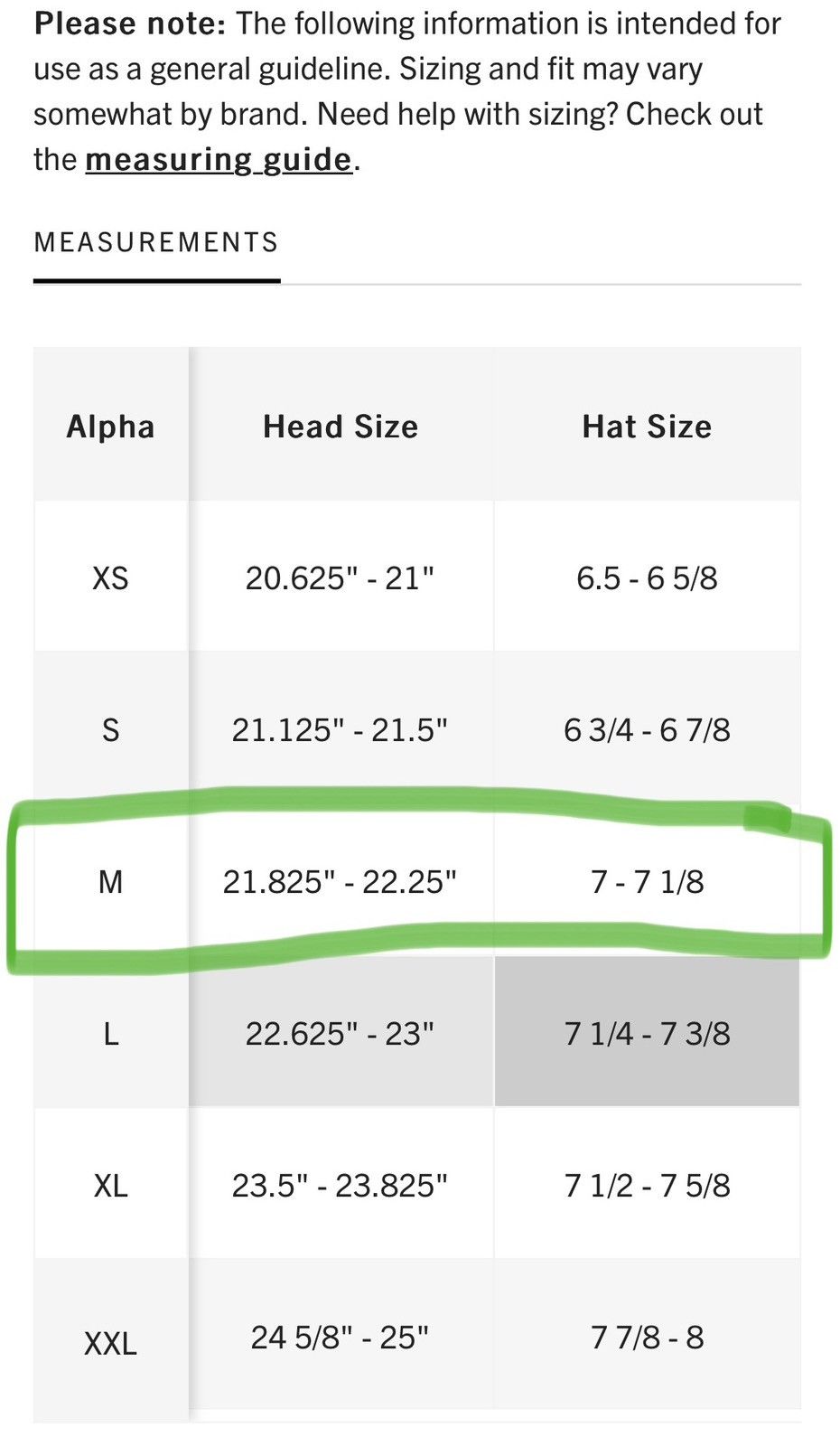The height and width of the screenshot is (1446, 840).
Task: Click the highlighted 7 1/4 - 7 3/8 cell
Action: (x=647, y=1032)
